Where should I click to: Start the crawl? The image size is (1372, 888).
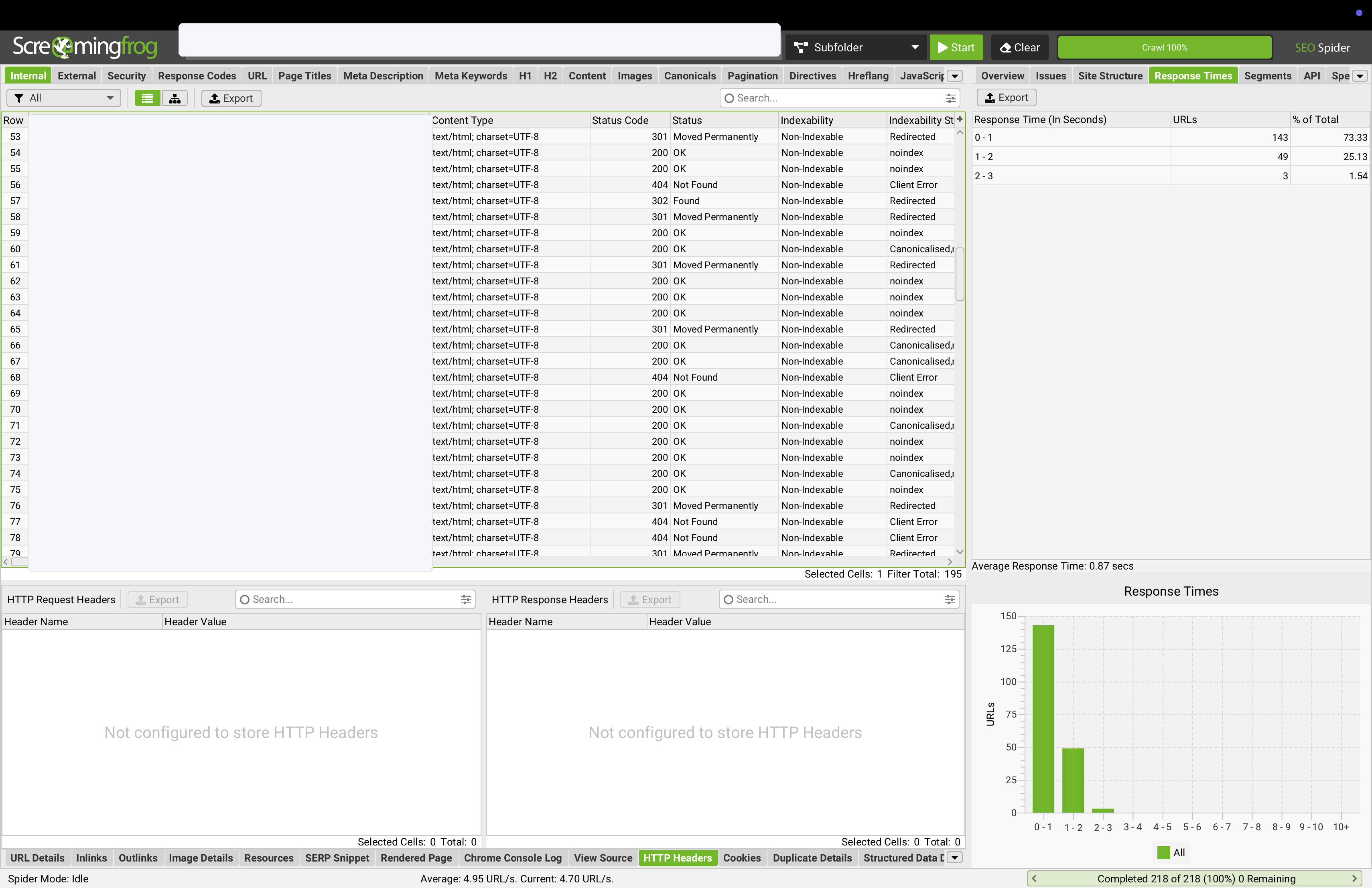click(x=956, y=47)
